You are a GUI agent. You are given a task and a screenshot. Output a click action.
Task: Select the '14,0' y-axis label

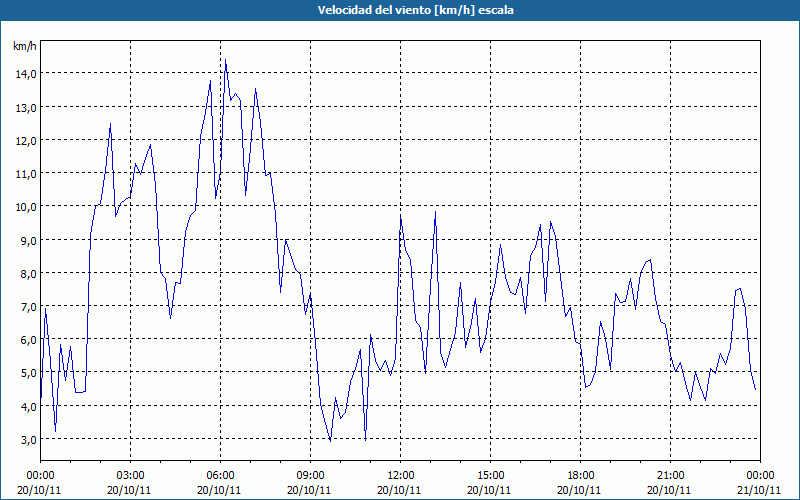(26, 74)
